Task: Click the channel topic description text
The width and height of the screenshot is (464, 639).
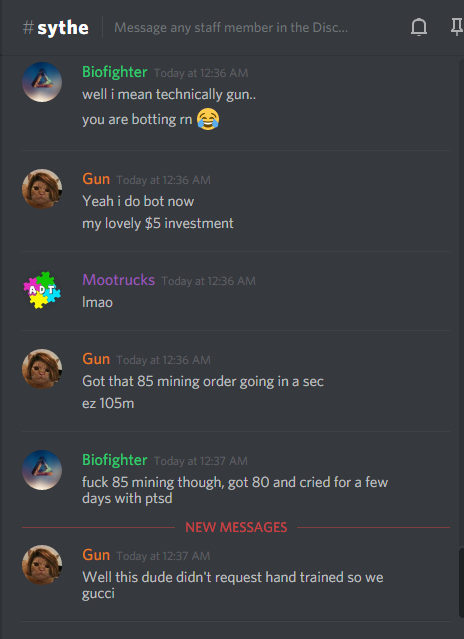Action: (231, 28)
